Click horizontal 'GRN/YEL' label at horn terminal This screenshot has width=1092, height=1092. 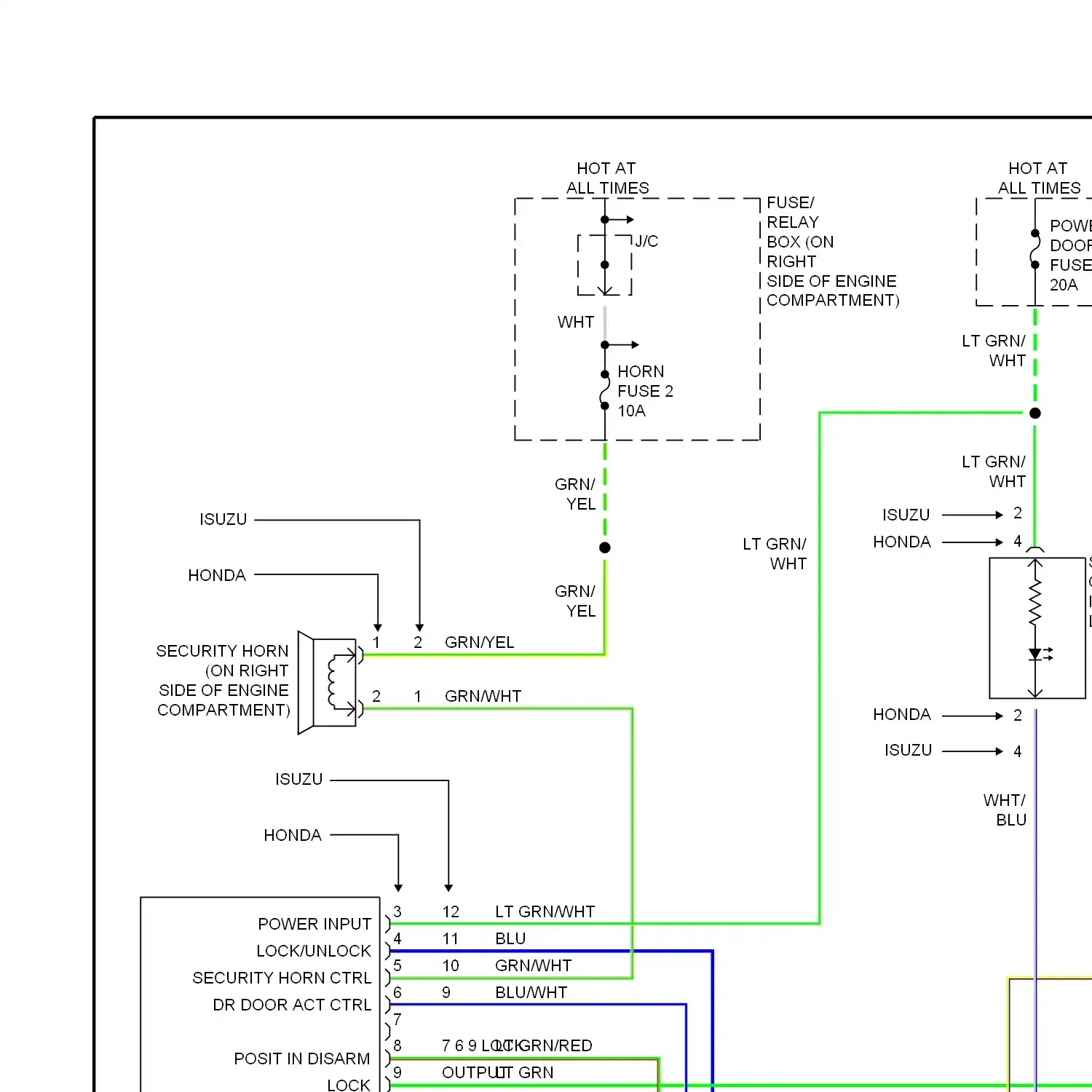[x=479, y=642]
